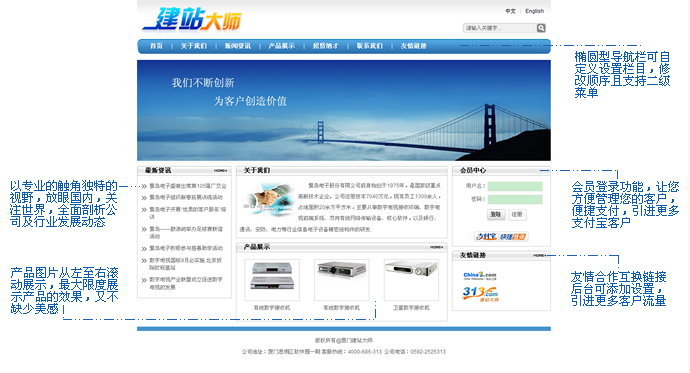The height and width of the screenshot is (373, 690).
Task: Click MORE in the 产品展示 panel
Action: pyautogui.click(x=437, y=247)
